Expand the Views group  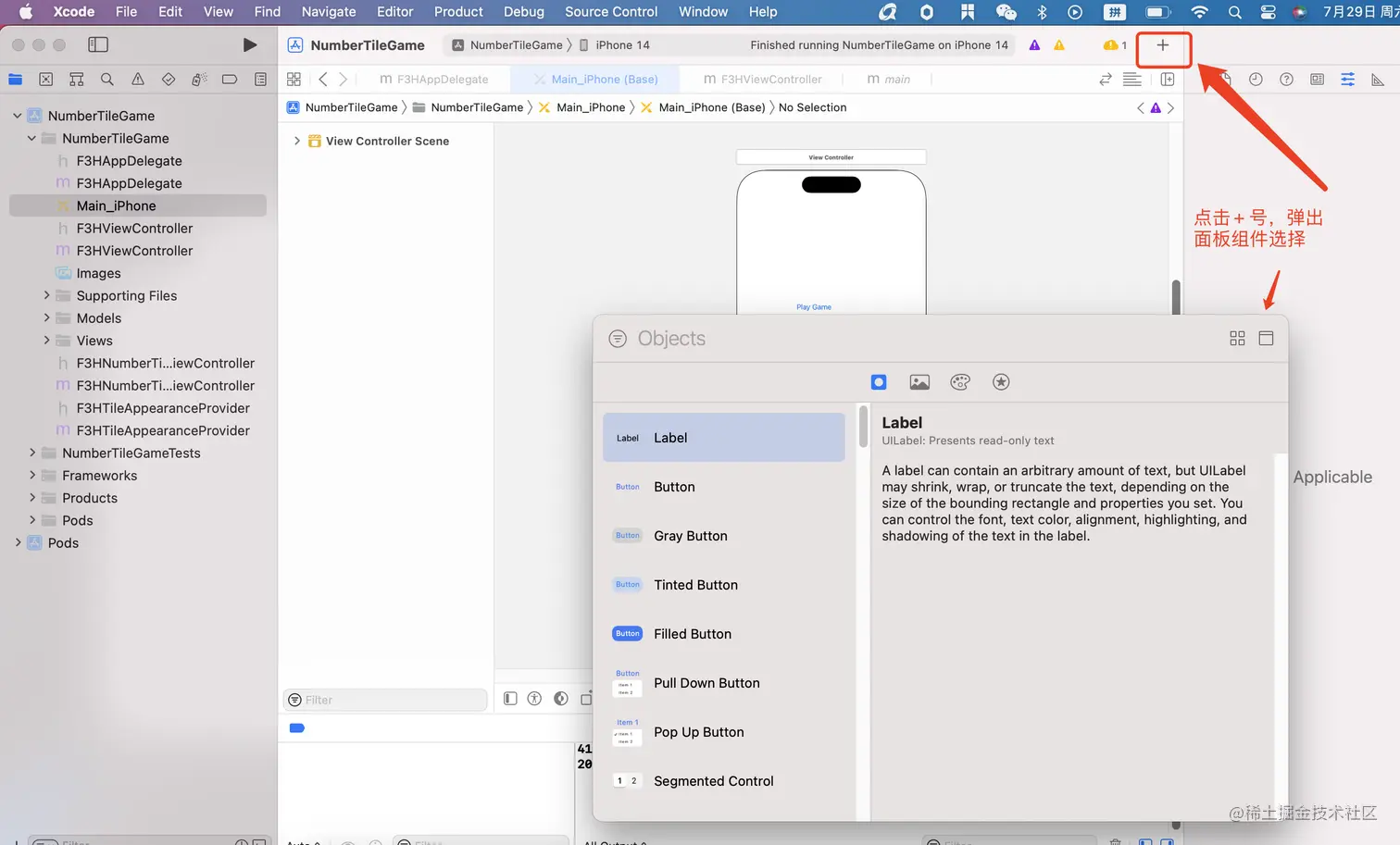46,341
